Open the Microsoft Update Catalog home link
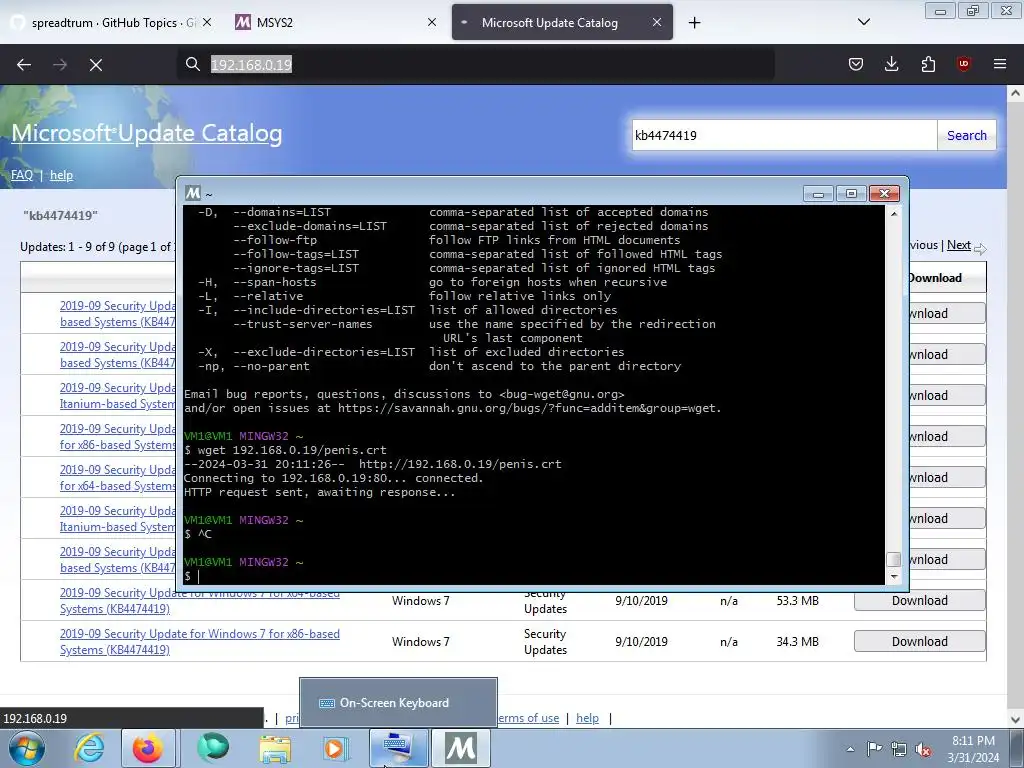Image resolution: width=1024 pixels, height=768 pixels. [x=147, y=133]
